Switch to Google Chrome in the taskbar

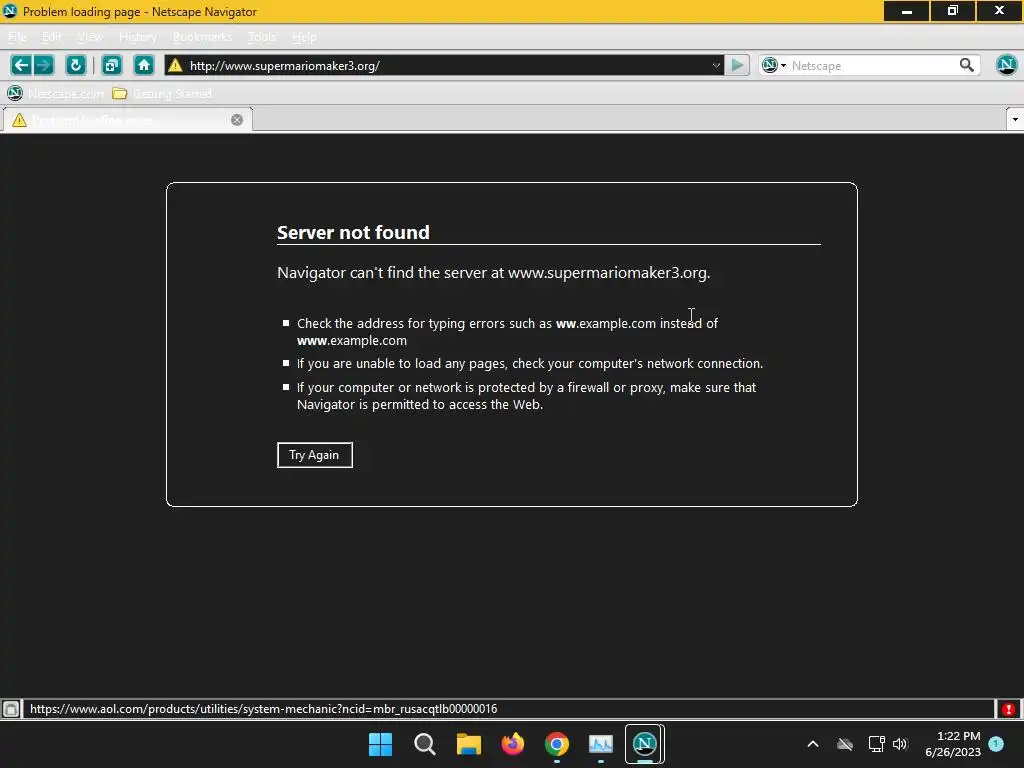(556, 744)
